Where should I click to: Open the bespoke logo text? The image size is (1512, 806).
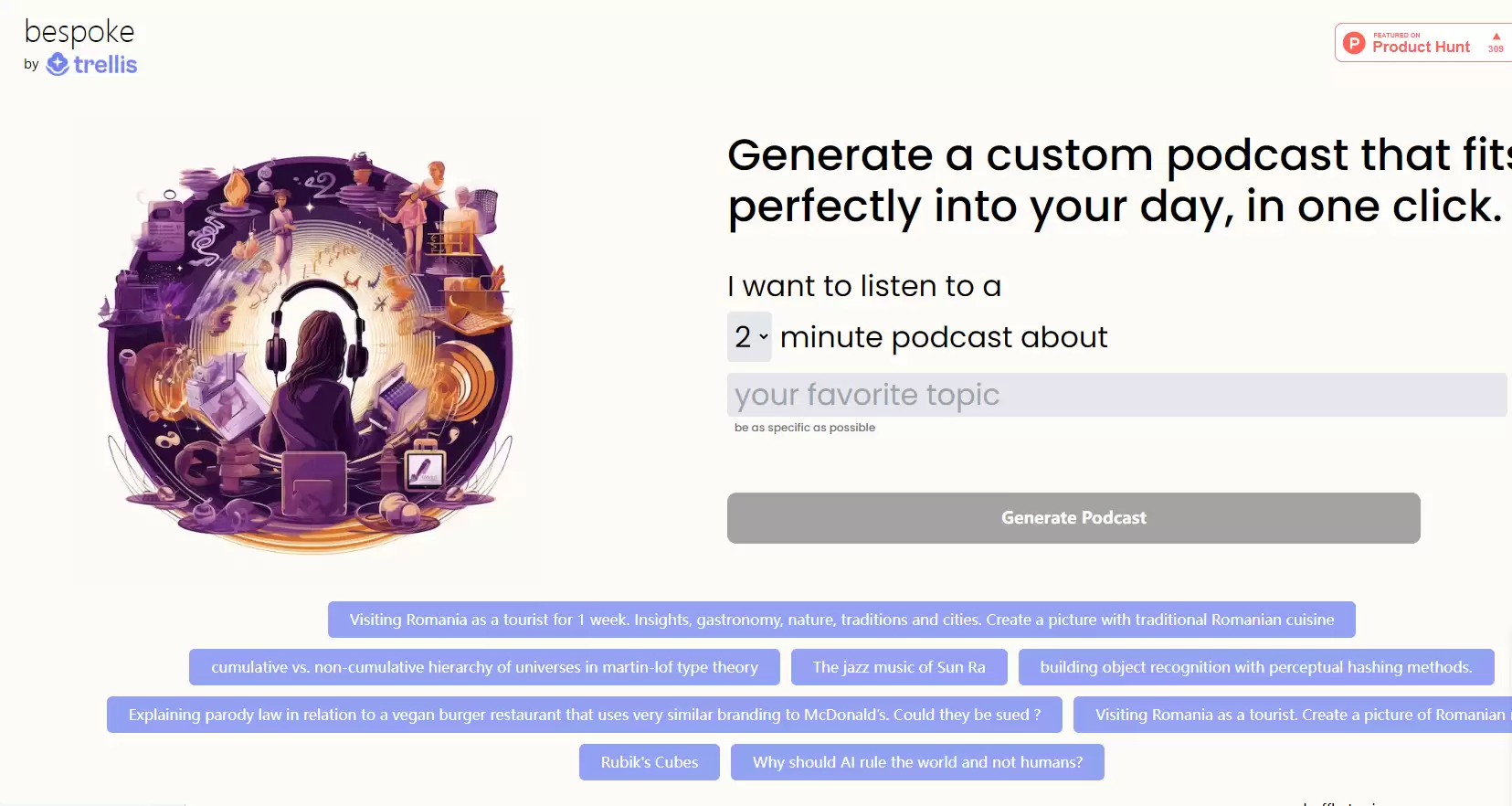tap(79, 33)
